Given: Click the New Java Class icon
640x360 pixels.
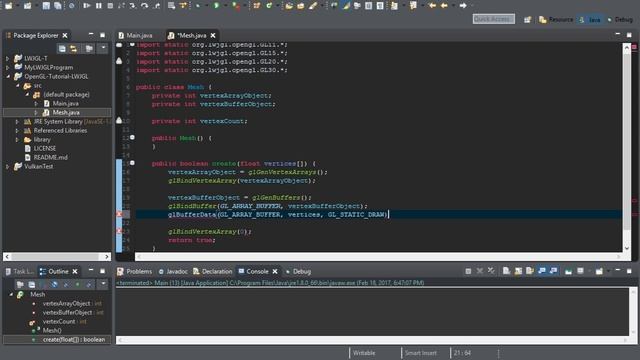Looking at the screenshot, I should [269, 6].
